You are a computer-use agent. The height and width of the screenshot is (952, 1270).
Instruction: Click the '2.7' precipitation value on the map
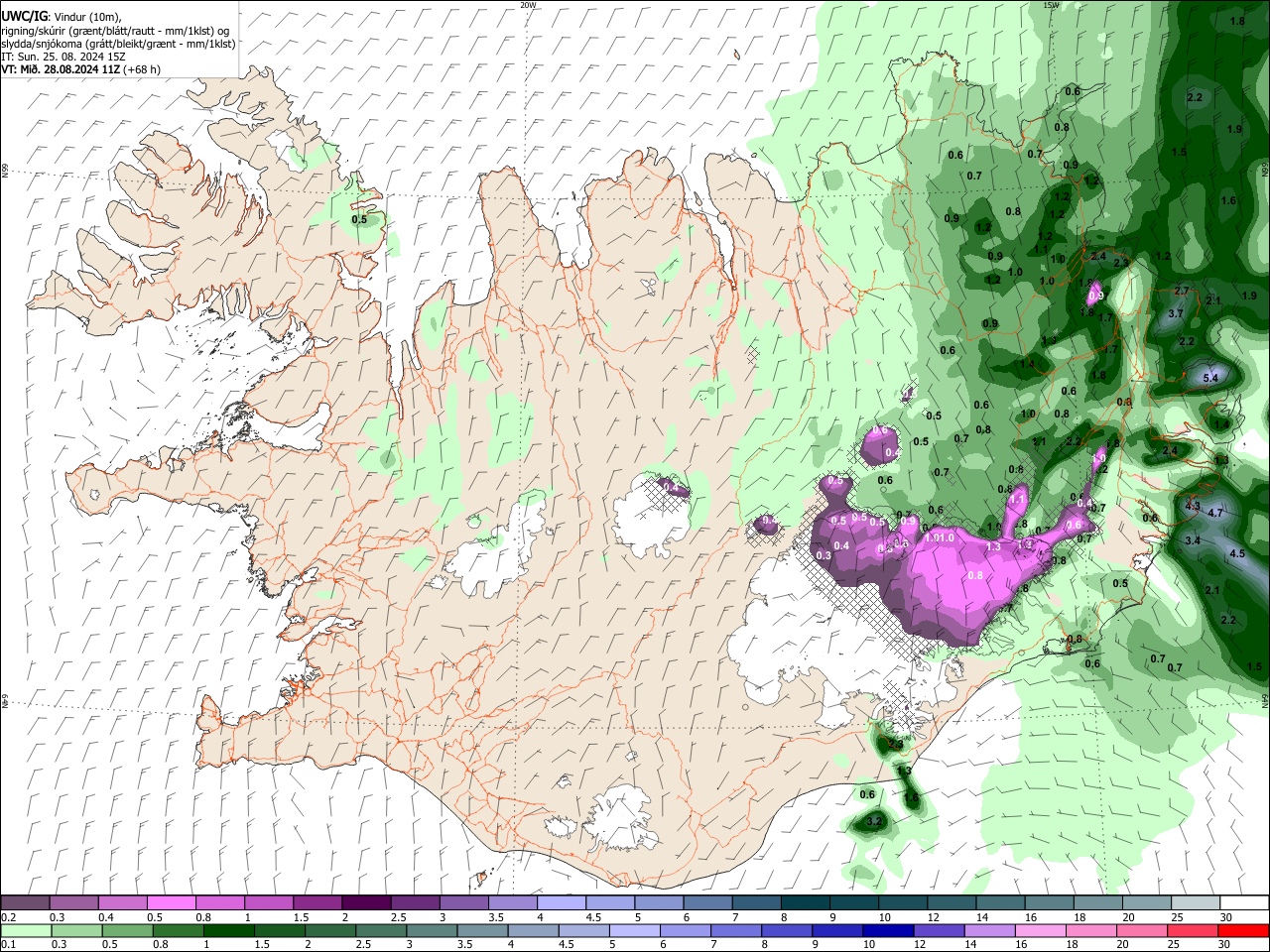pyautogui.click(x=1181, y=290)
